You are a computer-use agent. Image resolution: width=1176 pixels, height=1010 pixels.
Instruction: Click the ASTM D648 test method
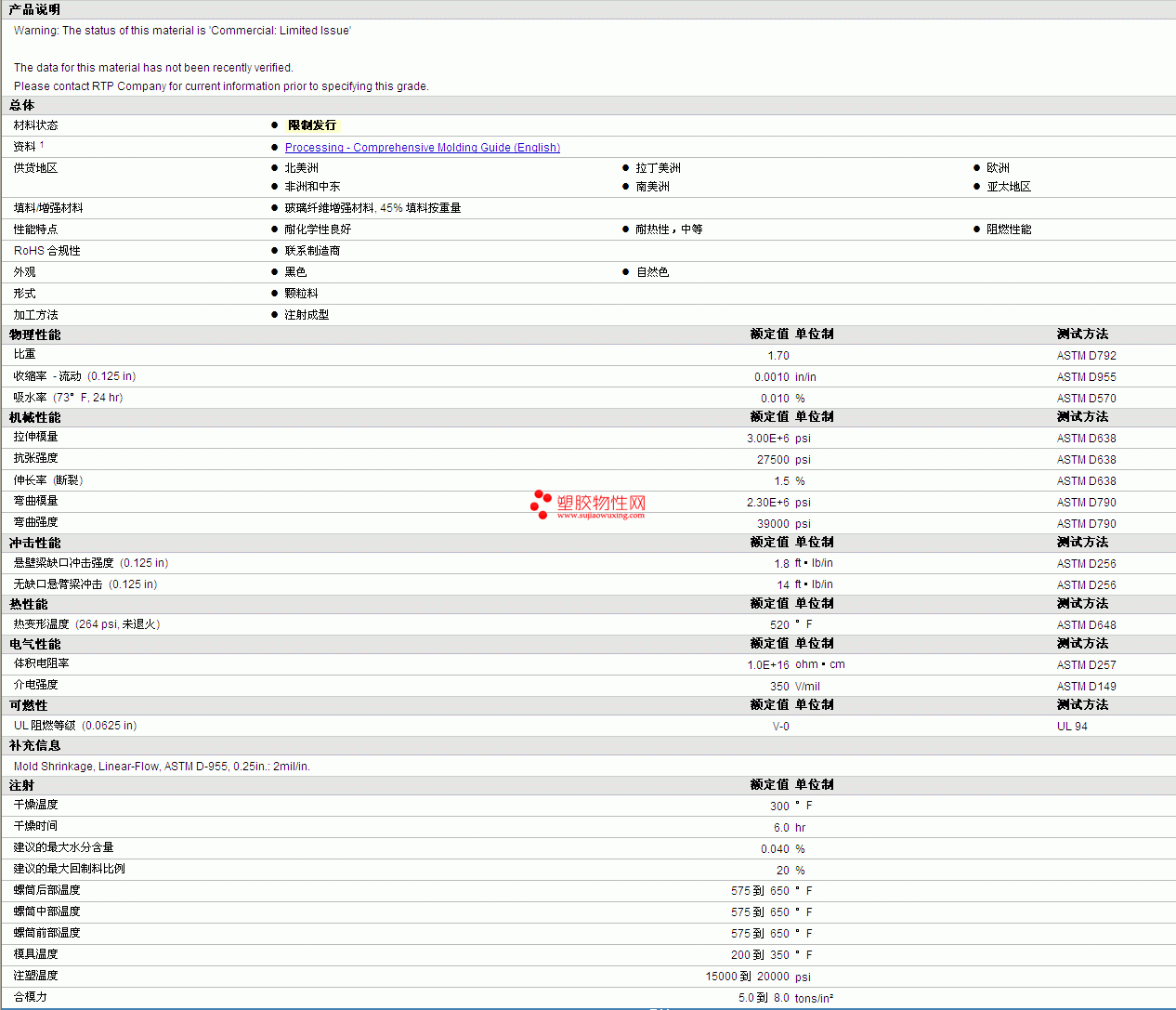tap(1087, 625)
